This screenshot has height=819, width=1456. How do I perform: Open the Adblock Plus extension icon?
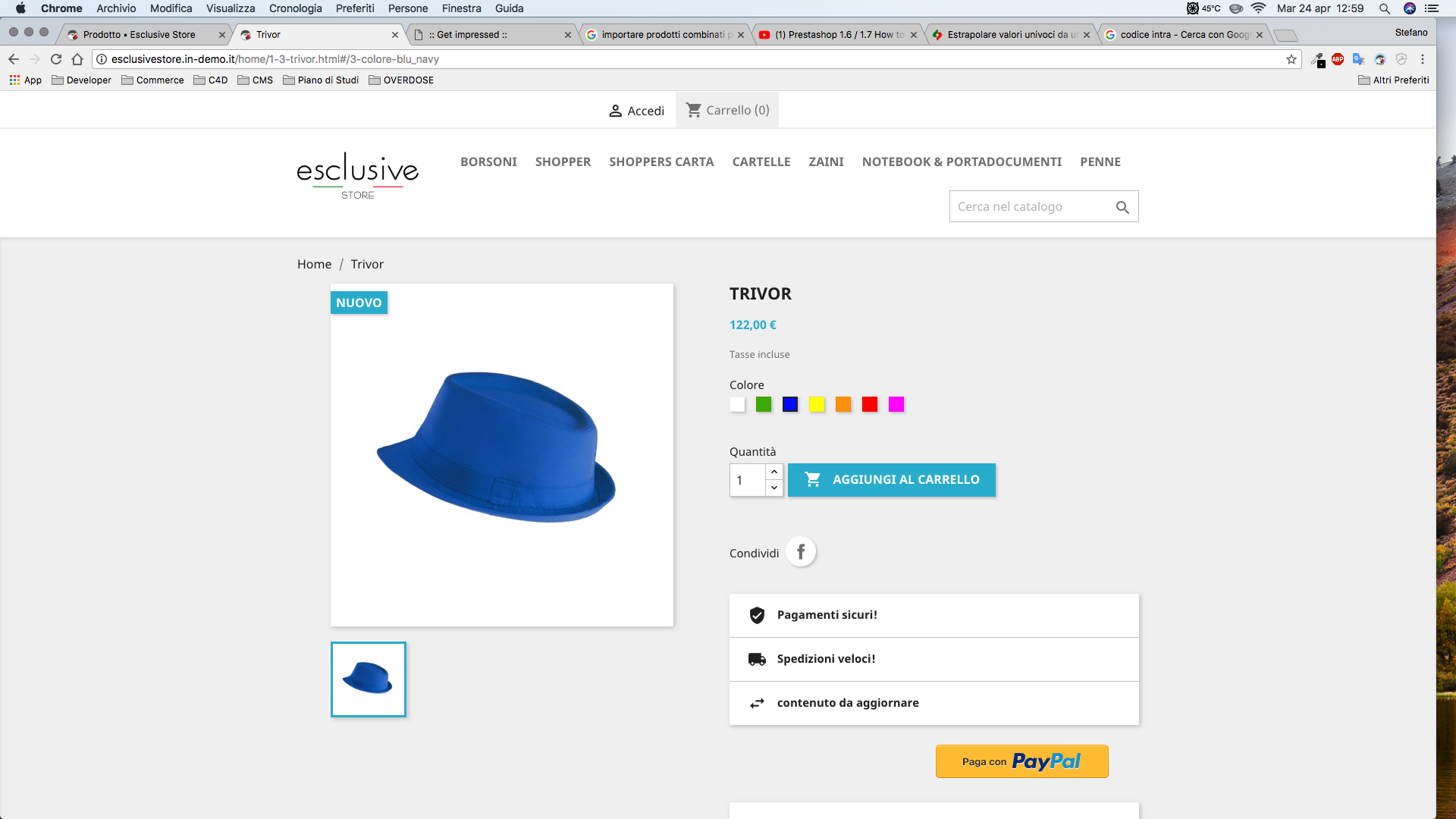[x=1338, y=59]
